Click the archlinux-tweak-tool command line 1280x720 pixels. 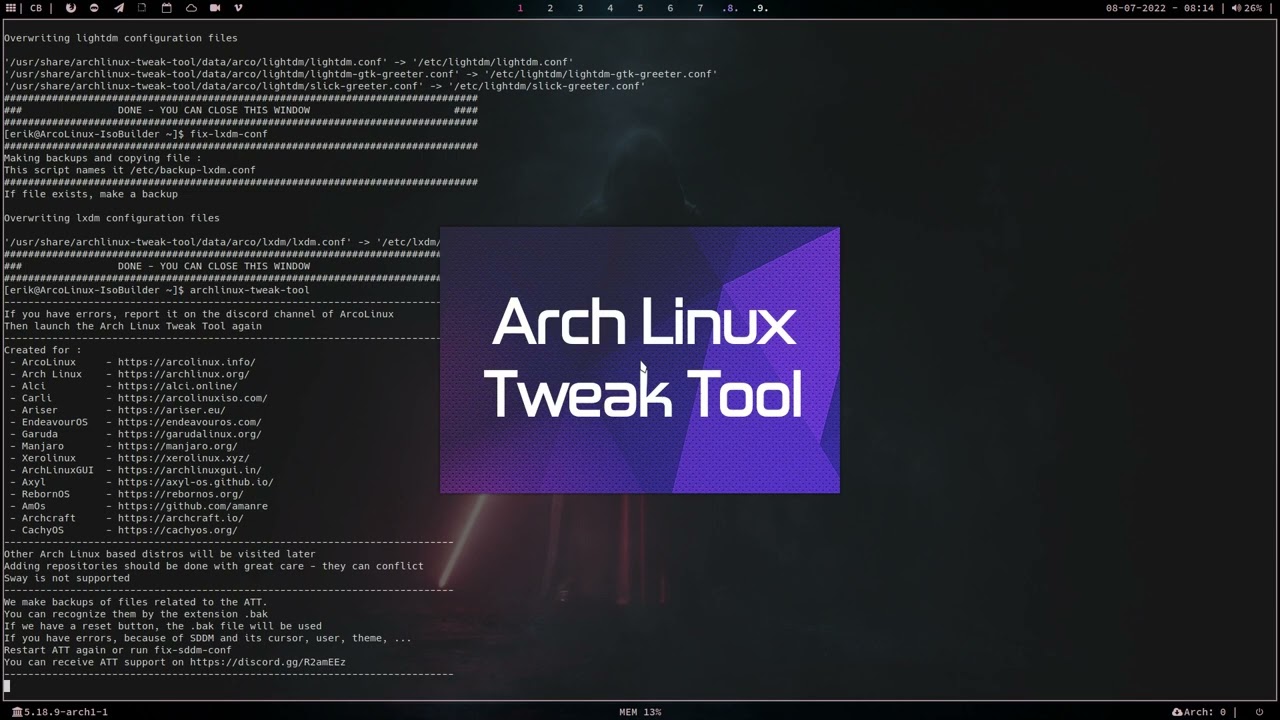click(157, 290)
